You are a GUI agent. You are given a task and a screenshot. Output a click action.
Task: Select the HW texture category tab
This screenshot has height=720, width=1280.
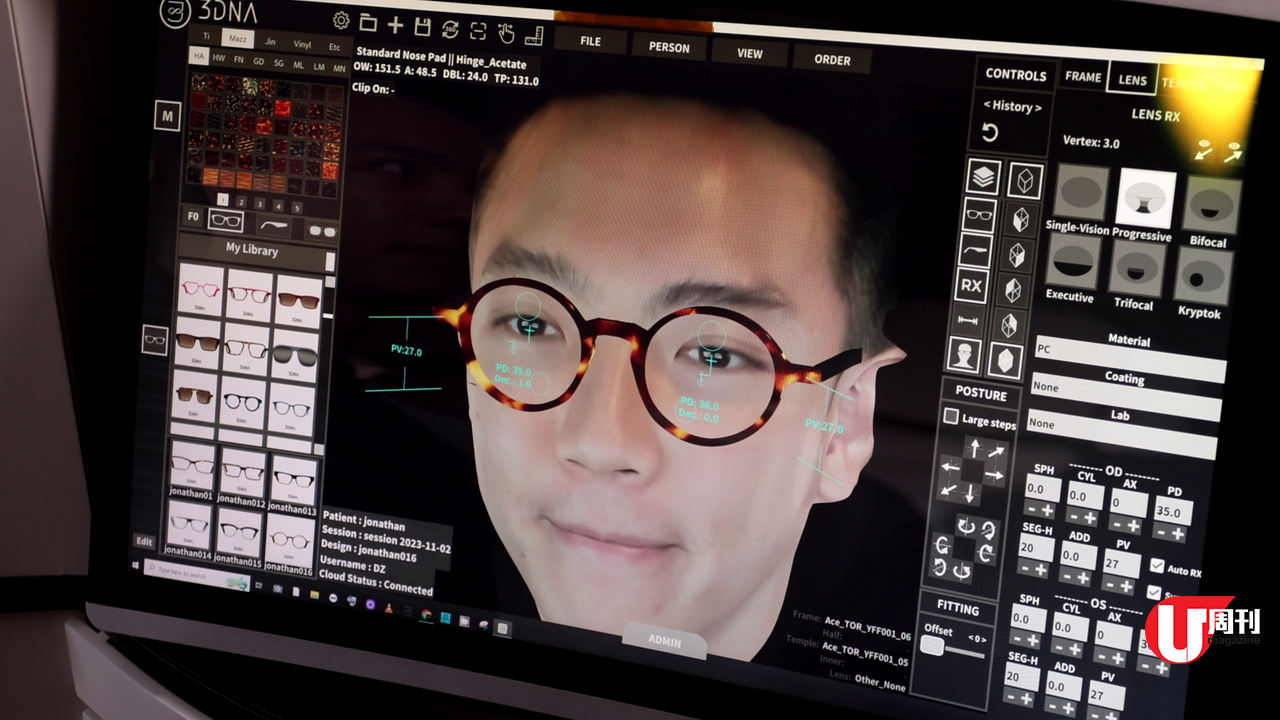pos(219,58)
